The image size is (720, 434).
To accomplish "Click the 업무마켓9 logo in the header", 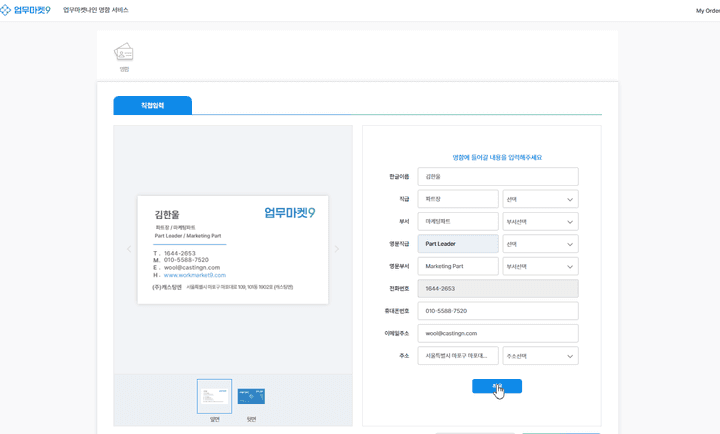I will (25, 10).
